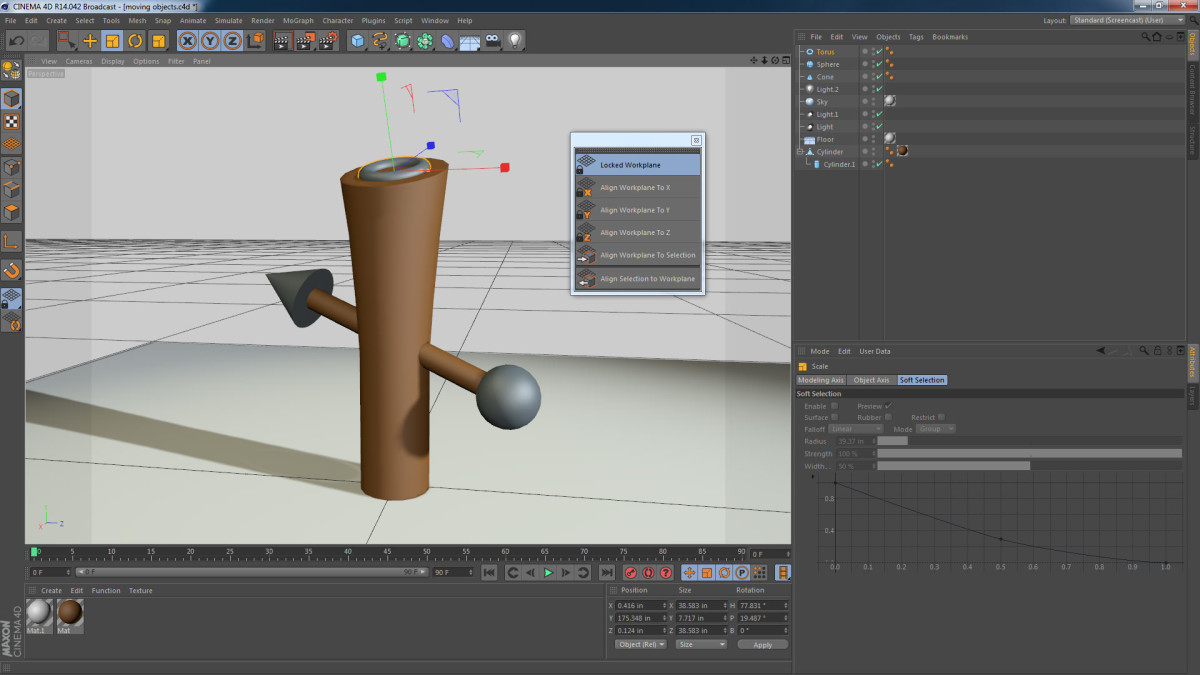Switch to the Object Axis tab

(871, 380)
